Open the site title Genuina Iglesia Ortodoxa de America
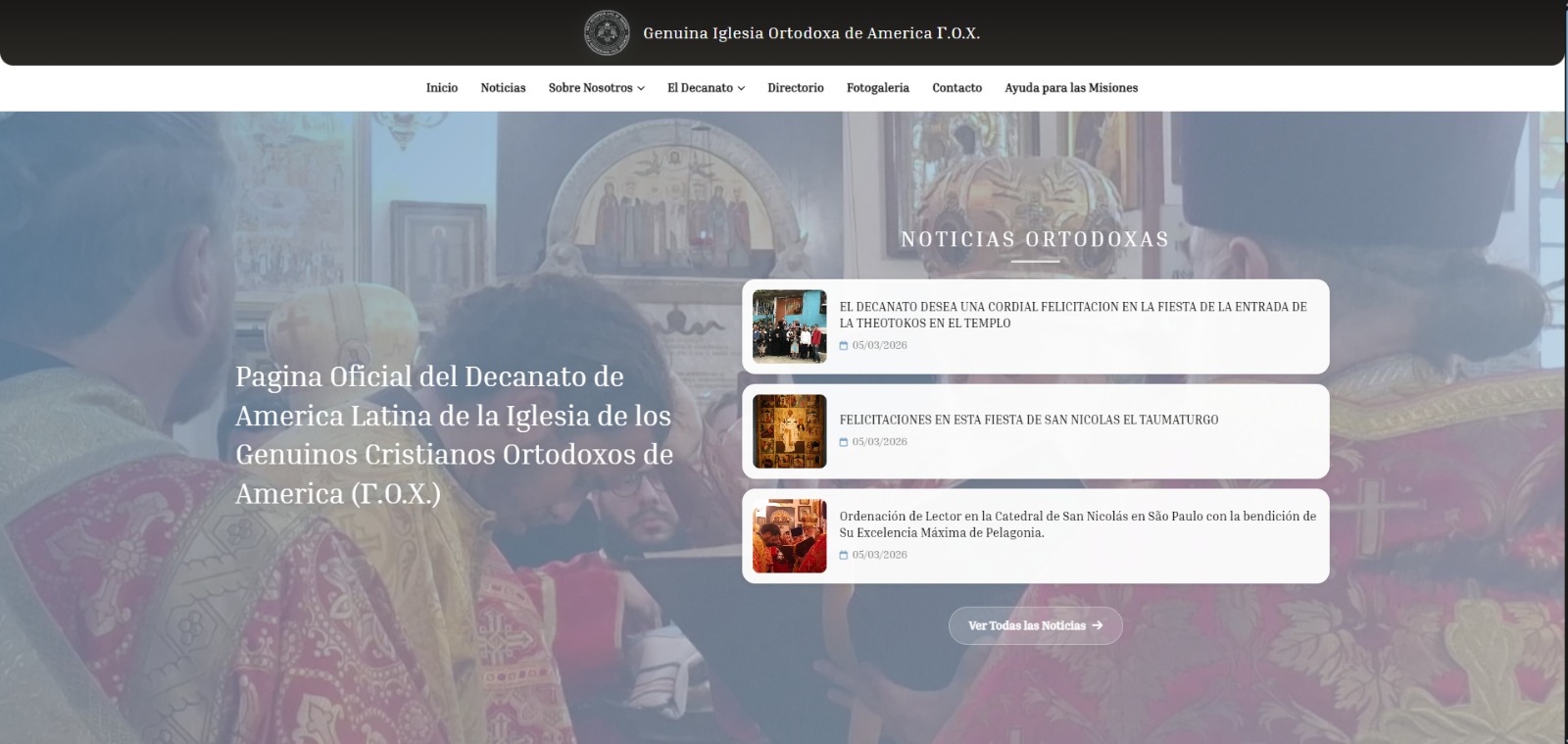1568x744 pixels. tap(810, 33)
